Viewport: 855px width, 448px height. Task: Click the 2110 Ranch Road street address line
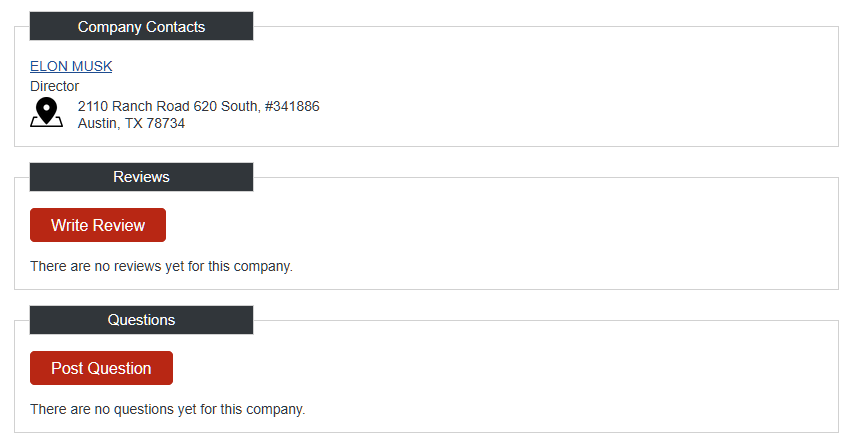(x=198, y=106)
